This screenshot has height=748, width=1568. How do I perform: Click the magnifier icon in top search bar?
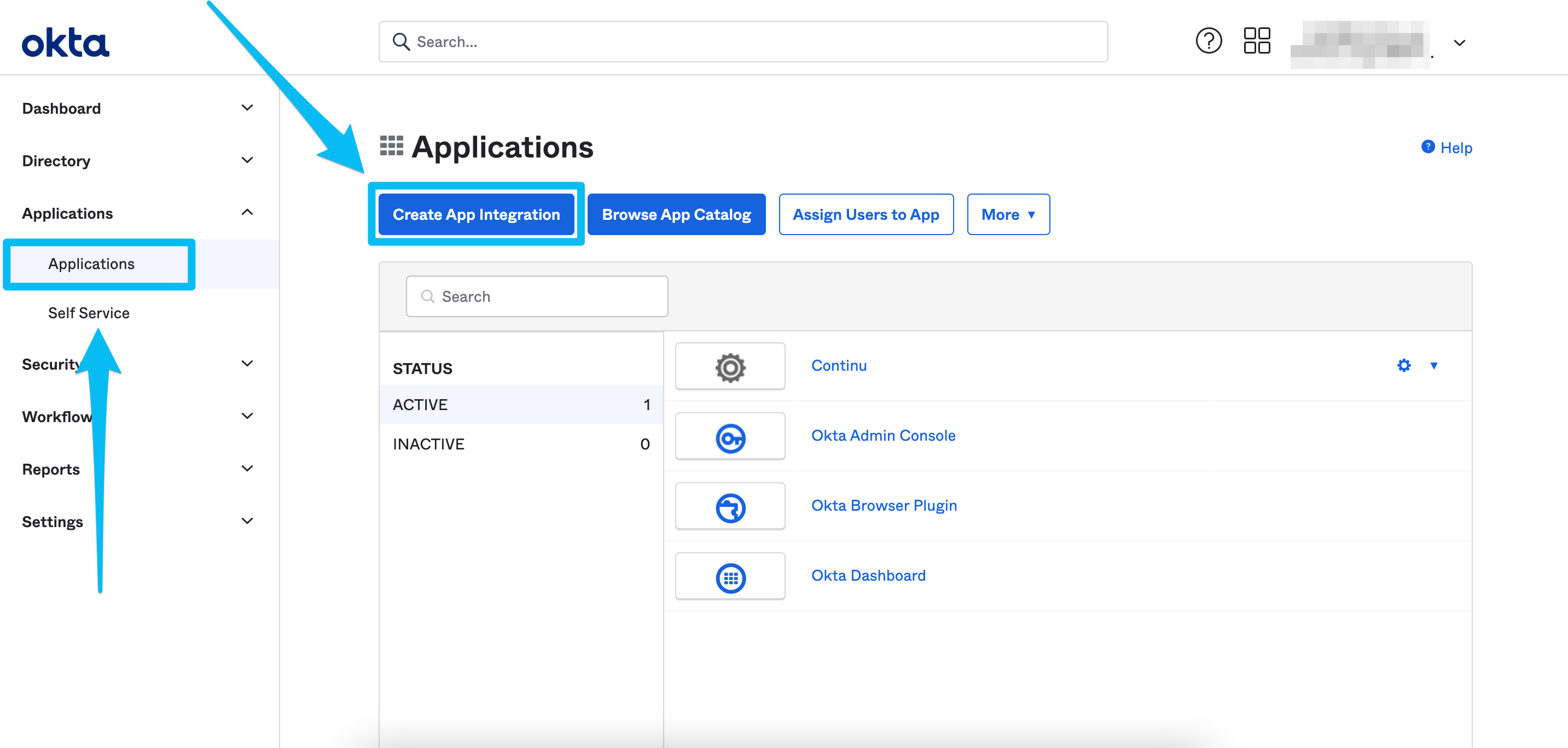[x=400, y=42]
